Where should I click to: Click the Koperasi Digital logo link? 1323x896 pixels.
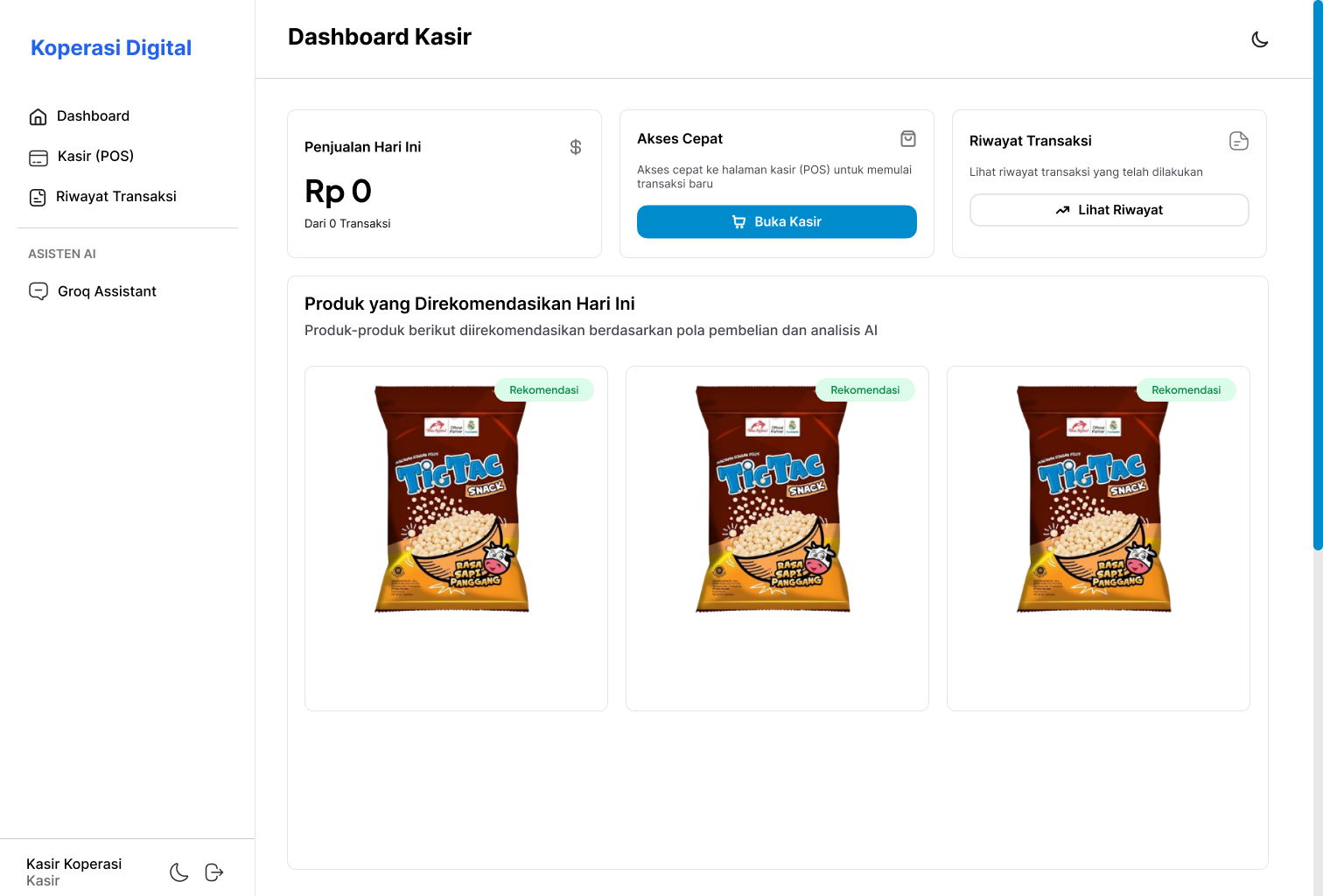(111, 48)
